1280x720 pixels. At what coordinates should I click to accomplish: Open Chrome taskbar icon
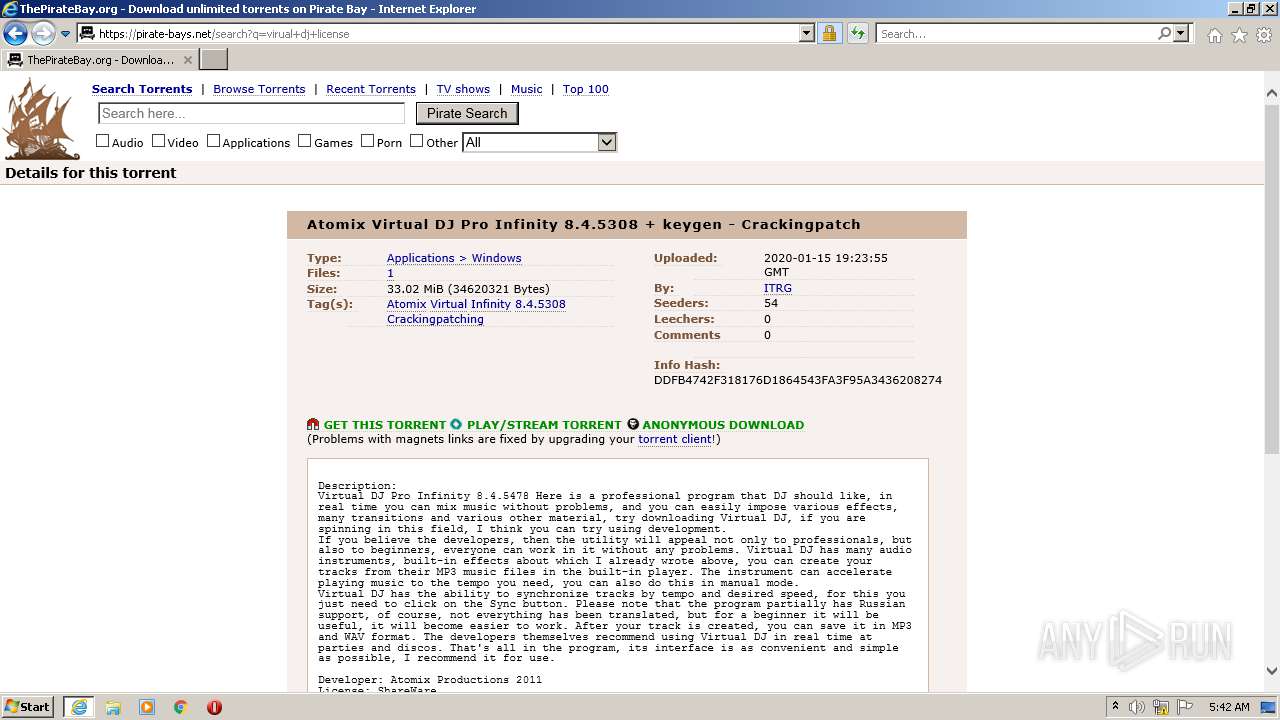tap(181, 707)
